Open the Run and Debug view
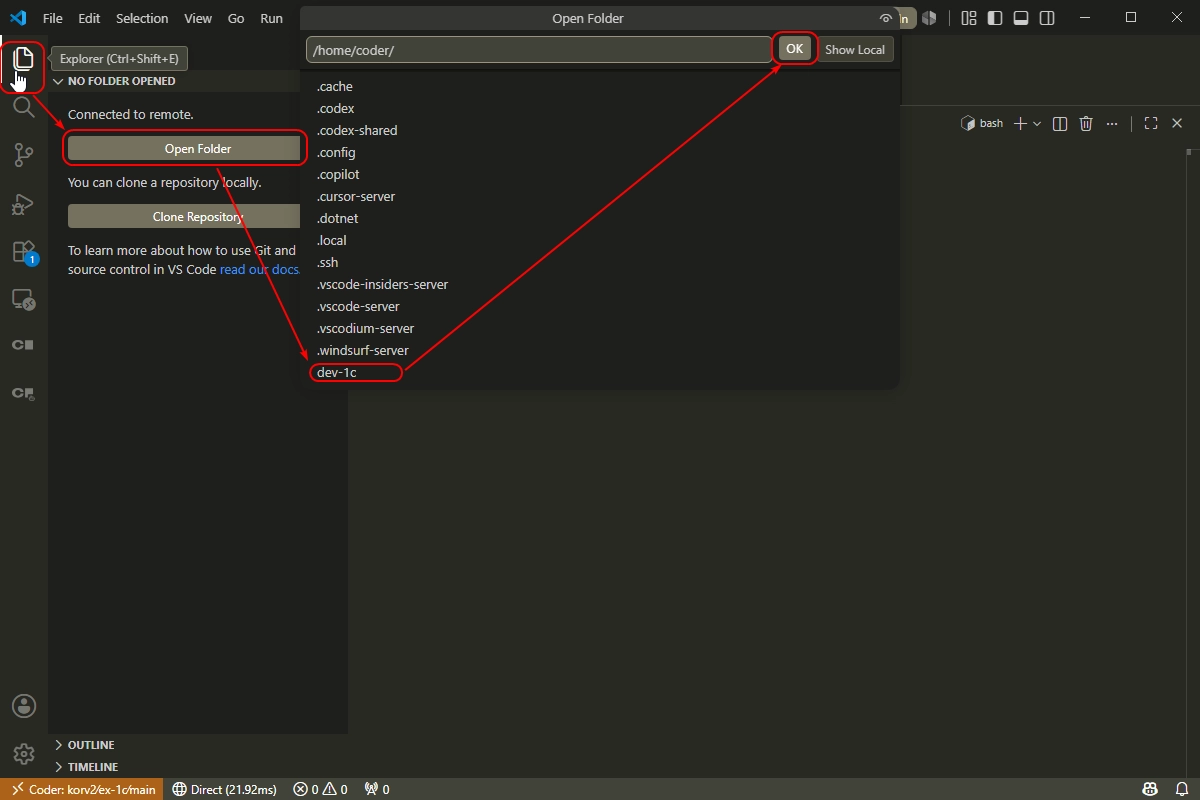 pyautogui.click(x=23, y=204)
